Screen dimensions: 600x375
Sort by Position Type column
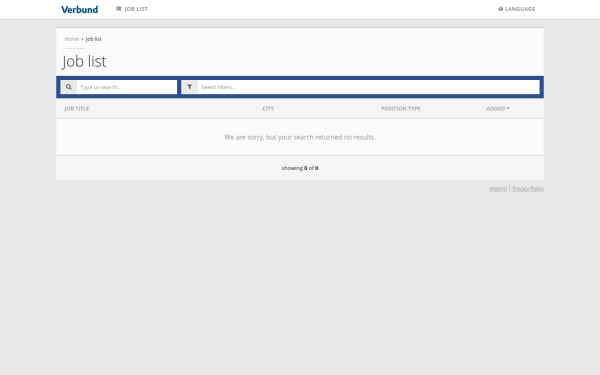coord(401,109)
